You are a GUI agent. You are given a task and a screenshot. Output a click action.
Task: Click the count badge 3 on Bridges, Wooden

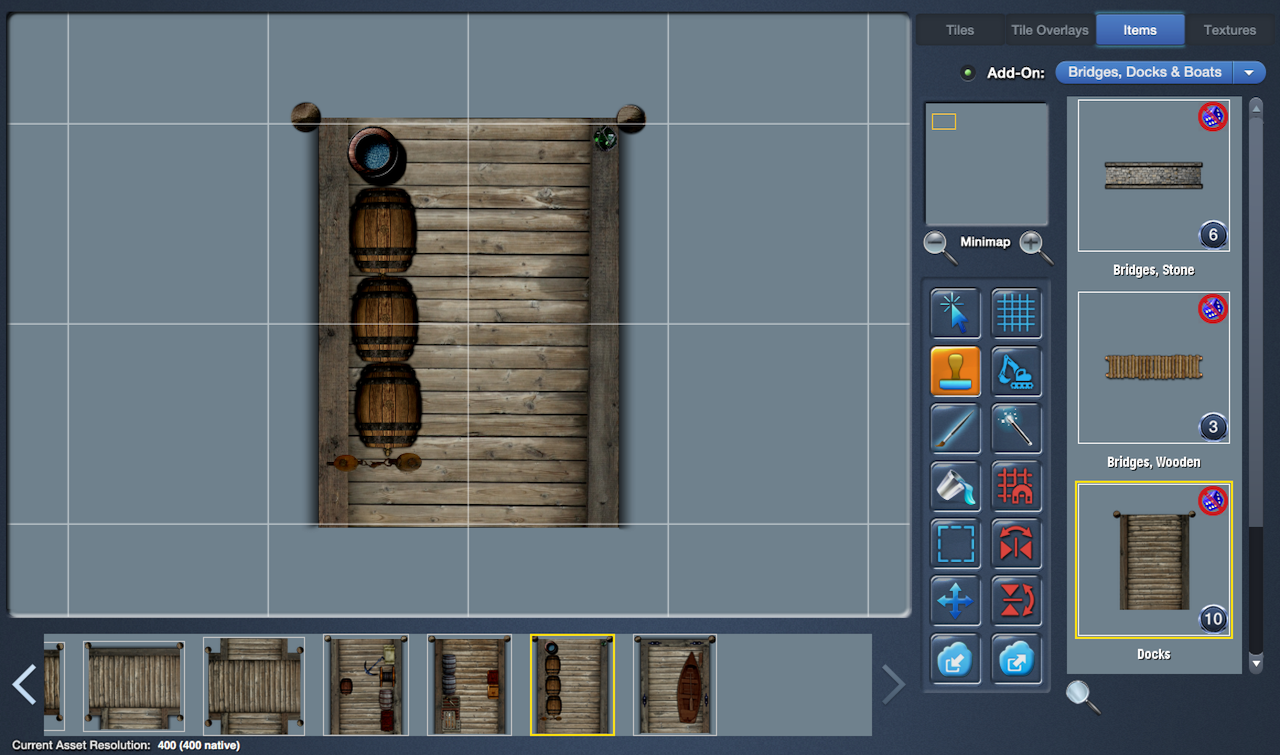[1212, 428]
